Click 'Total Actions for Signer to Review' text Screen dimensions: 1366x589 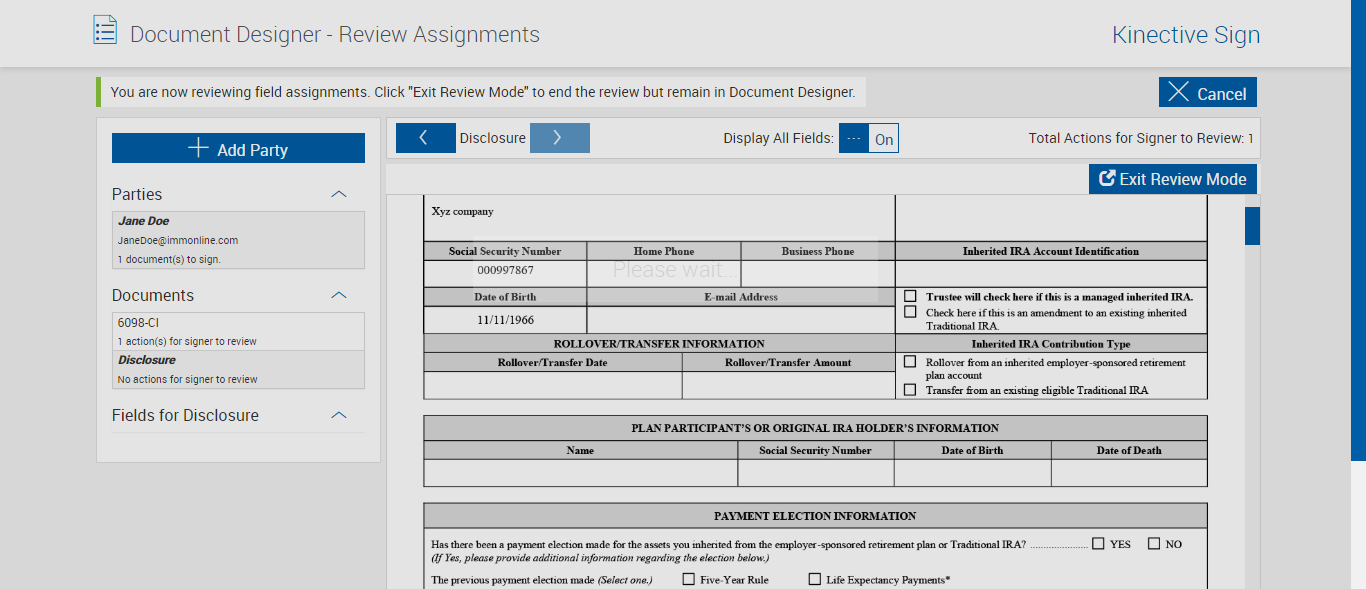coord(1141,138)
